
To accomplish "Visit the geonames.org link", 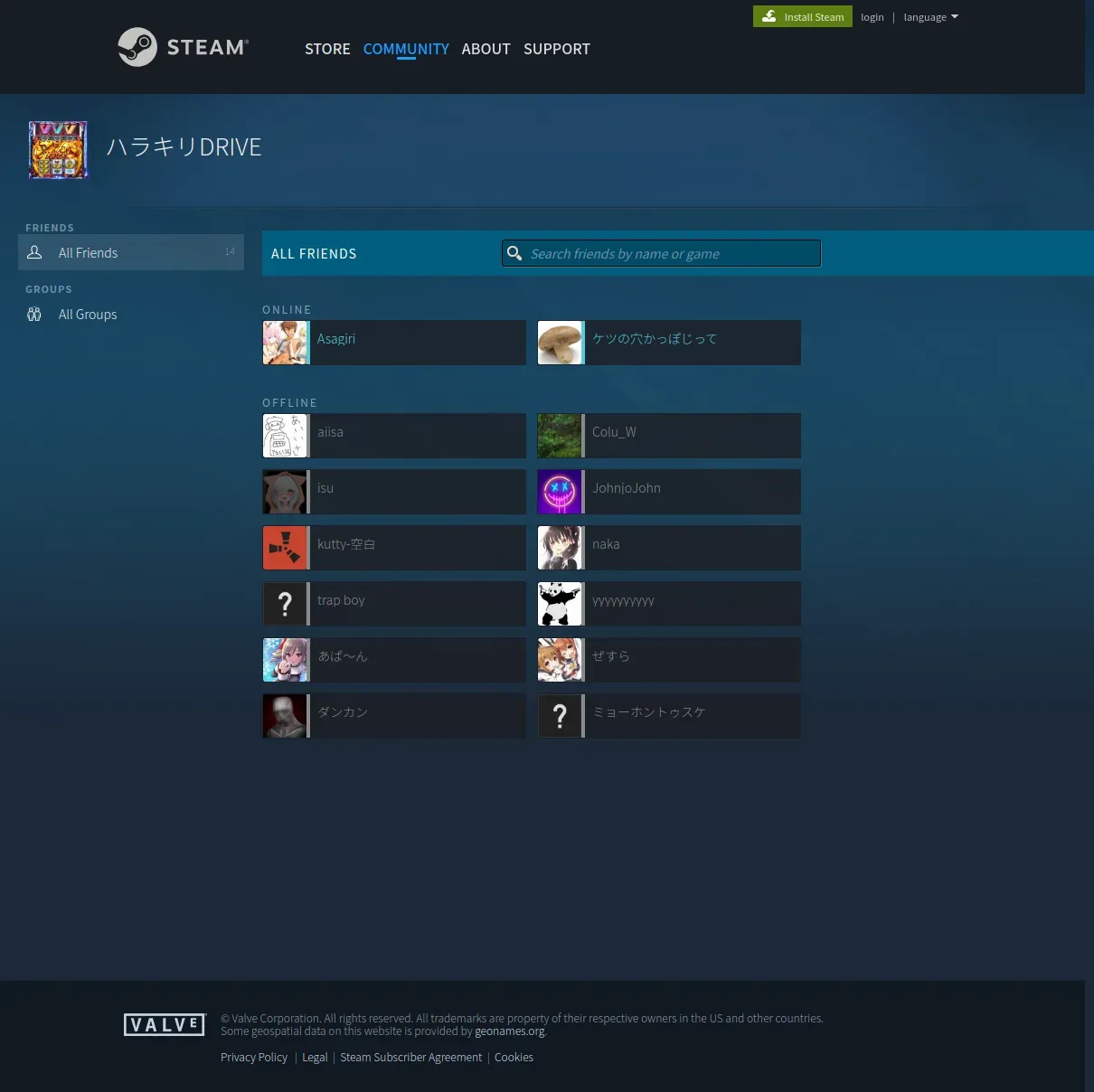I will point(510,1031).
